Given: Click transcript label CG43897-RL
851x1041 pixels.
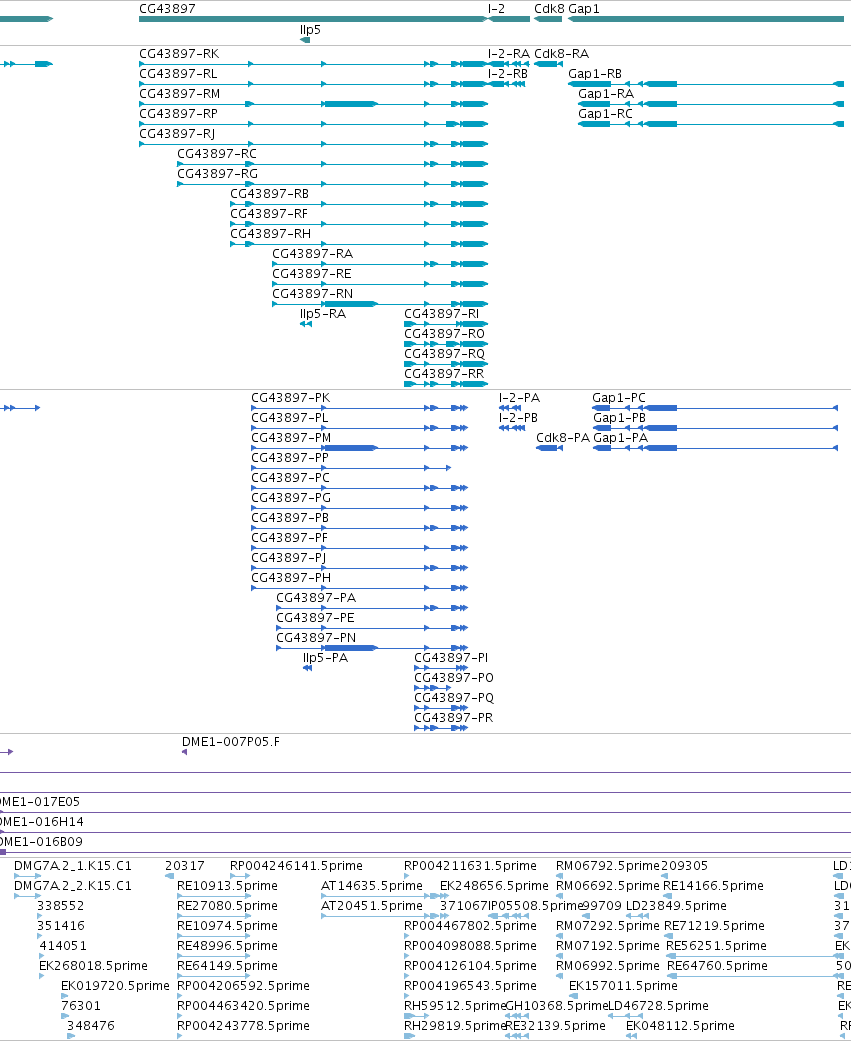Looking at the screenshot, I should (178, 74).
